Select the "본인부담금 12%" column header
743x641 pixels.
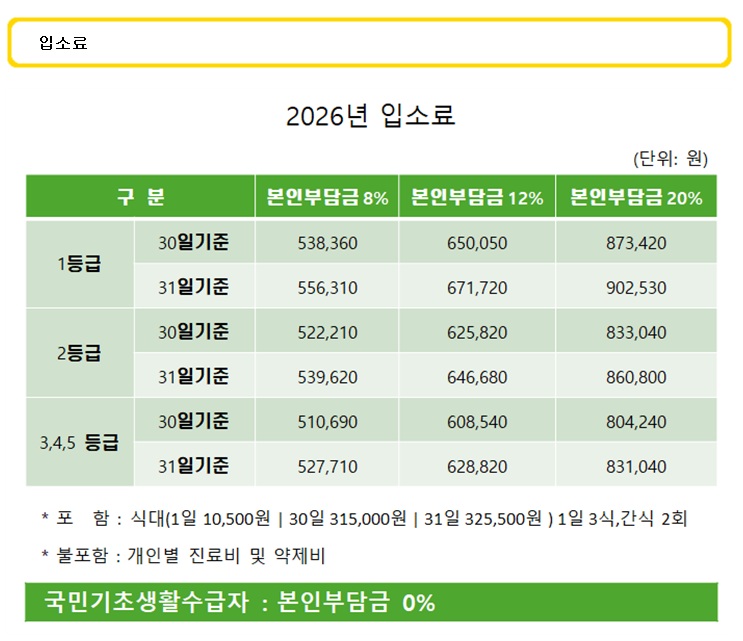477,197
